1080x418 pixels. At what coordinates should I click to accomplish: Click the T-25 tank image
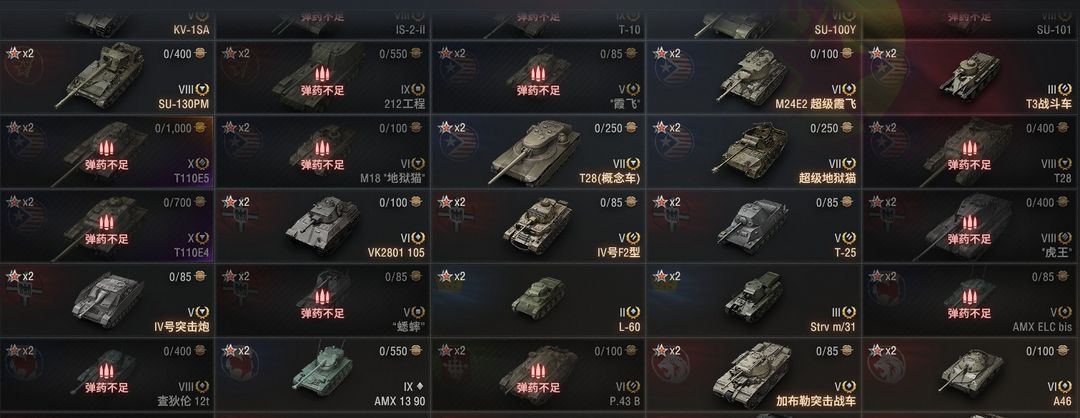[x=753, y=223]
